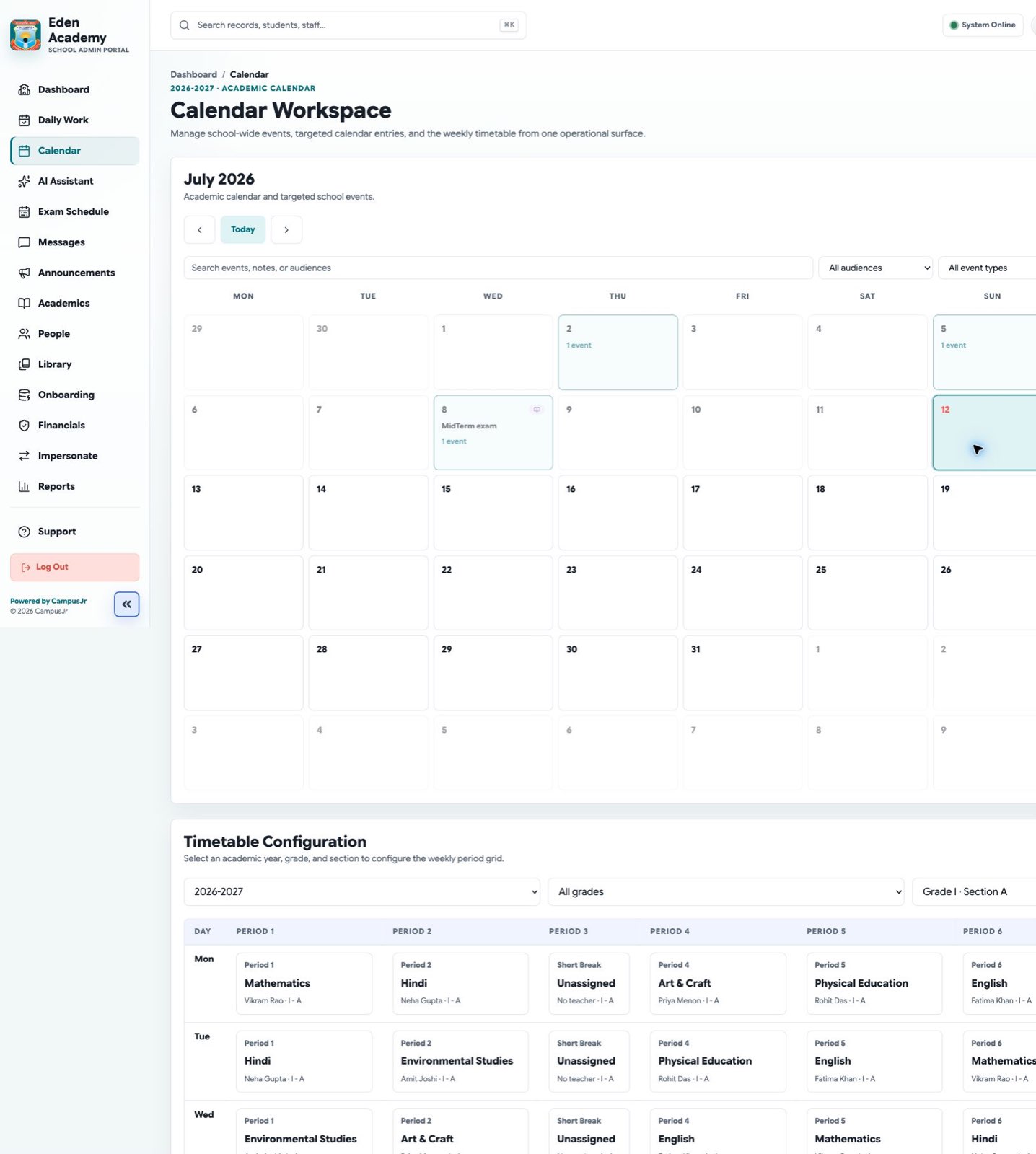The image size is (1036, 1154).
Task: Open the Reports sidebar entry
Action: (x=75, y=487)
